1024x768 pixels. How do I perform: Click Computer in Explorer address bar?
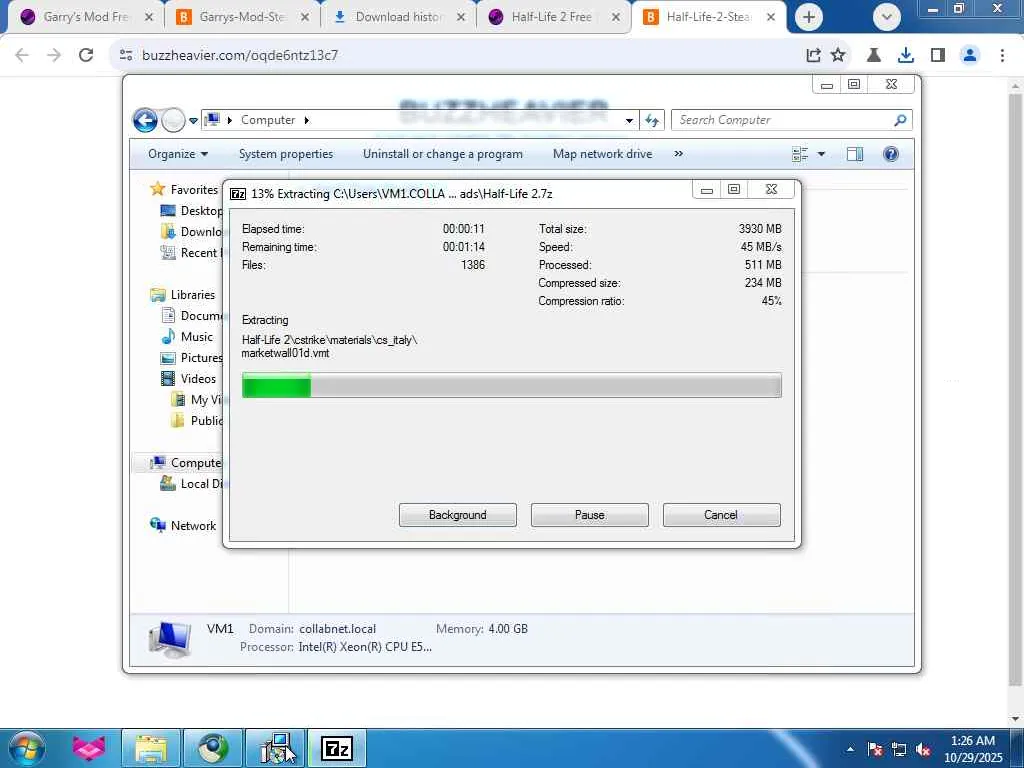click(268, 120)
